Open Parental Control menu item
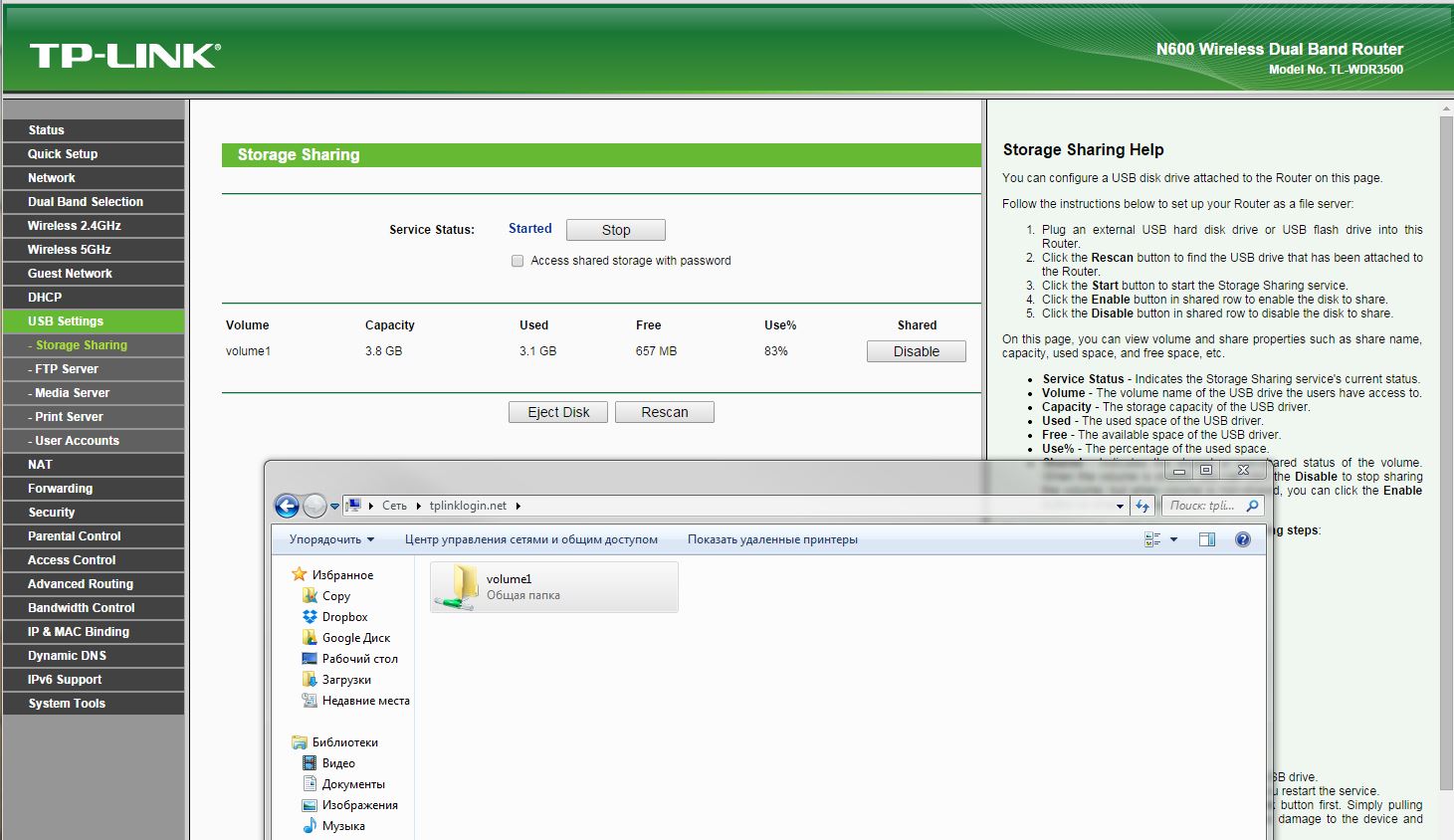Image resolution: width=1454 pixels, height=840 pixels. 94,536
